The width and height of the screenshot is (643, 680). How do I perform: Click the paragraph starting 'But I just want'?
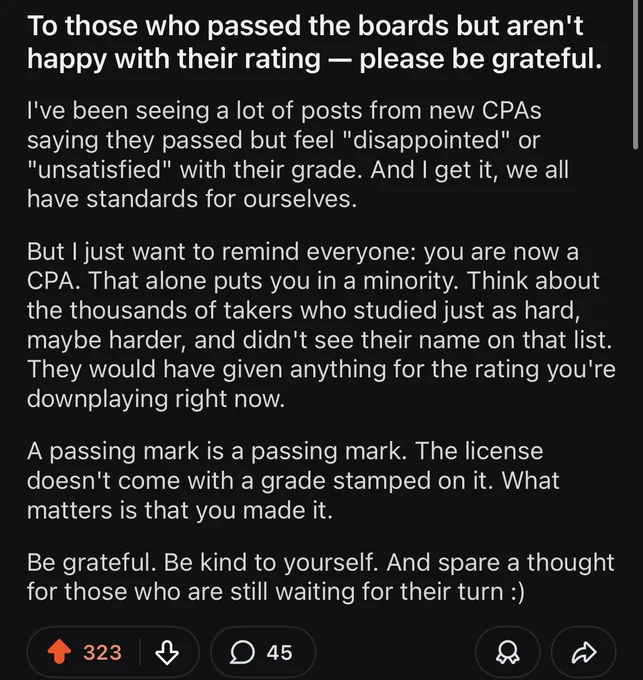pyautogui.click(x=321, y=325)
